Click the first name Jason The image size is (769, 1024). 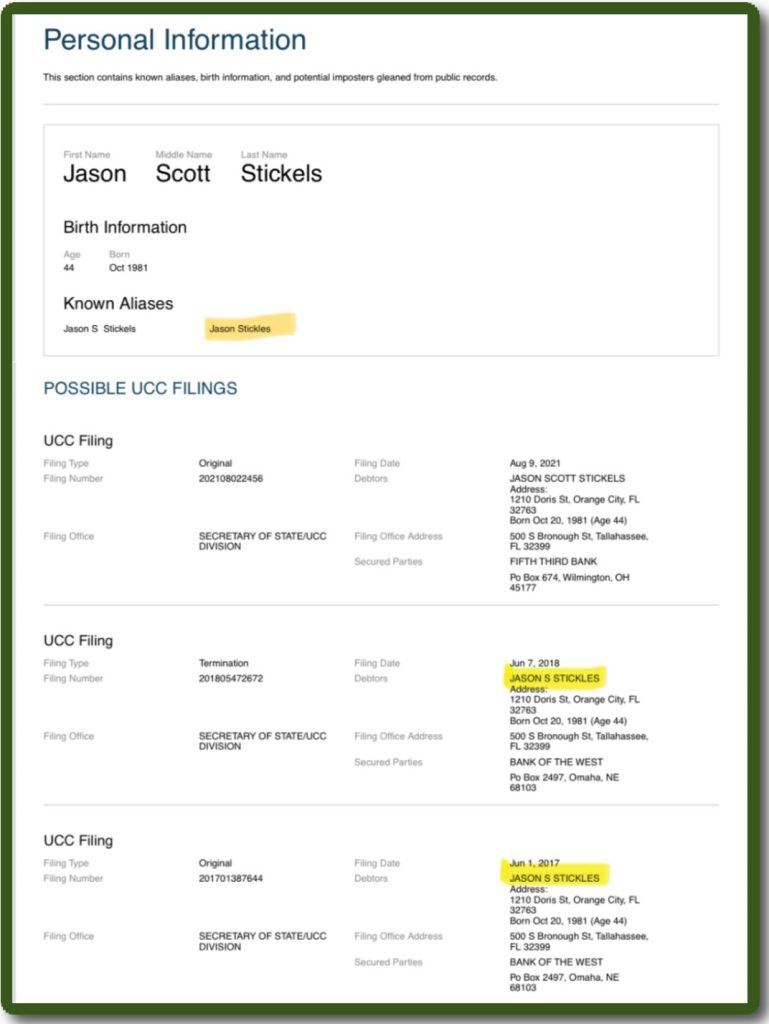point(95,173)
